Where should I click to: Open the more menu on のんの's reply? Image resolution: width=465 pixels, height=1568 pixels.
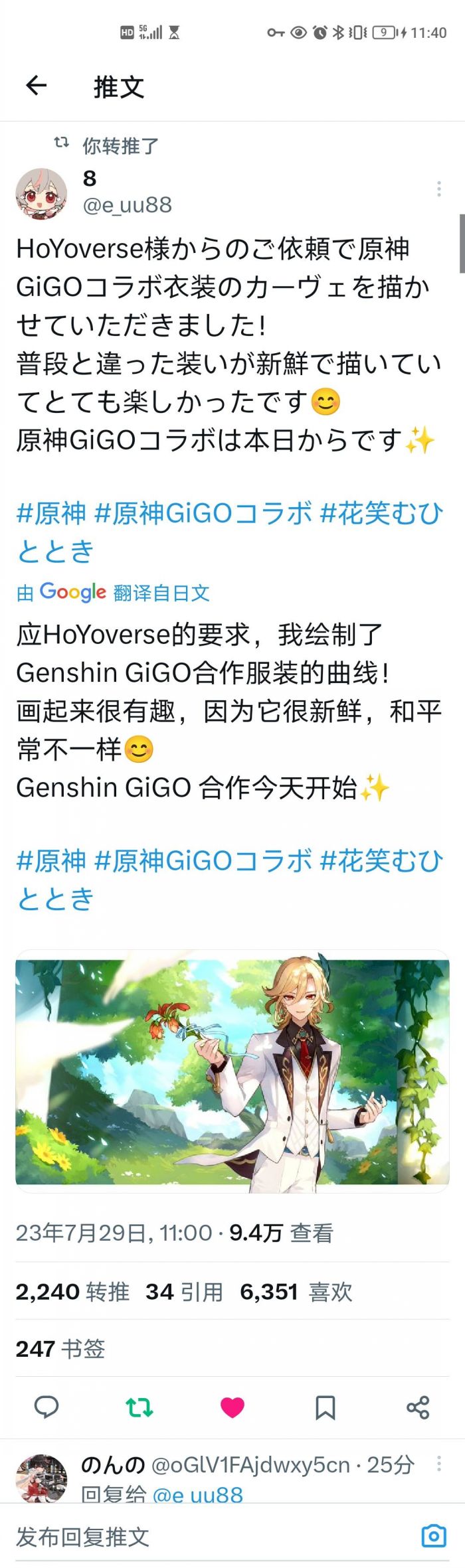[439, 1463]
